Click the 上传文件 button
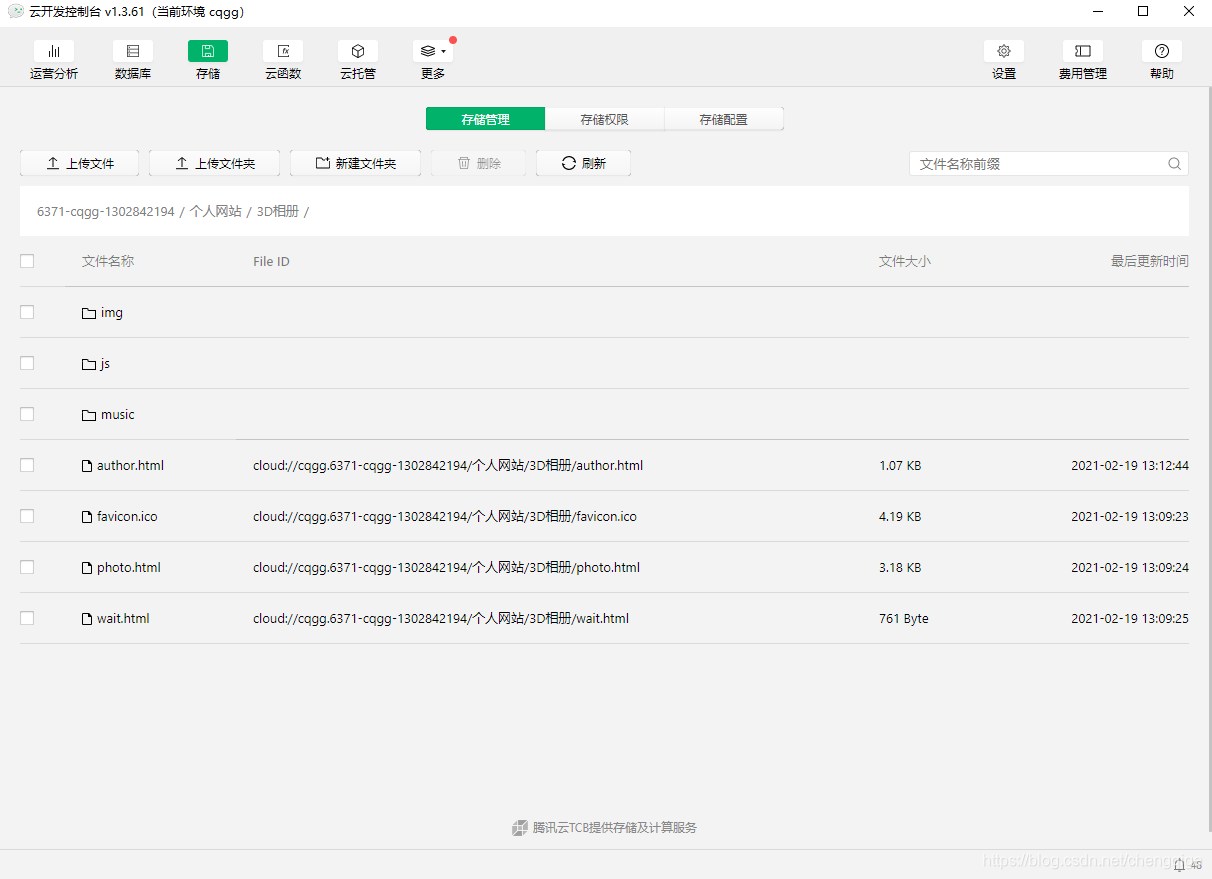Viewport: 1212px width, 879px height. 80,163
